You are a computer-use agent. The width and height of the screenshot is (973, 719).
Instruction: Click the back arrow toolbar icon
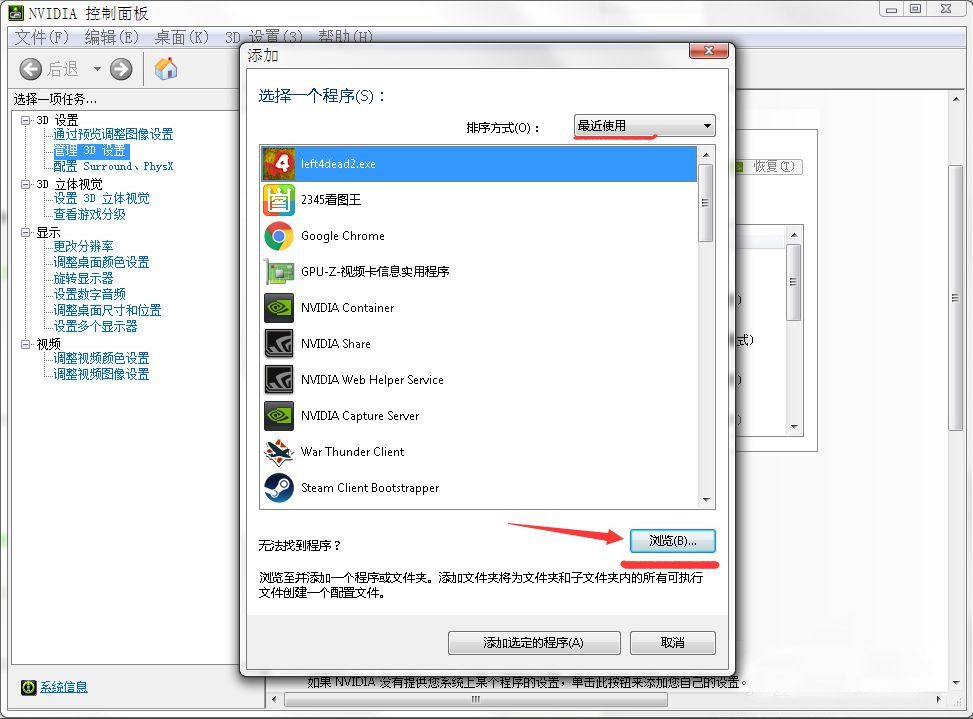pyautogui.click(x=30, y=69)
